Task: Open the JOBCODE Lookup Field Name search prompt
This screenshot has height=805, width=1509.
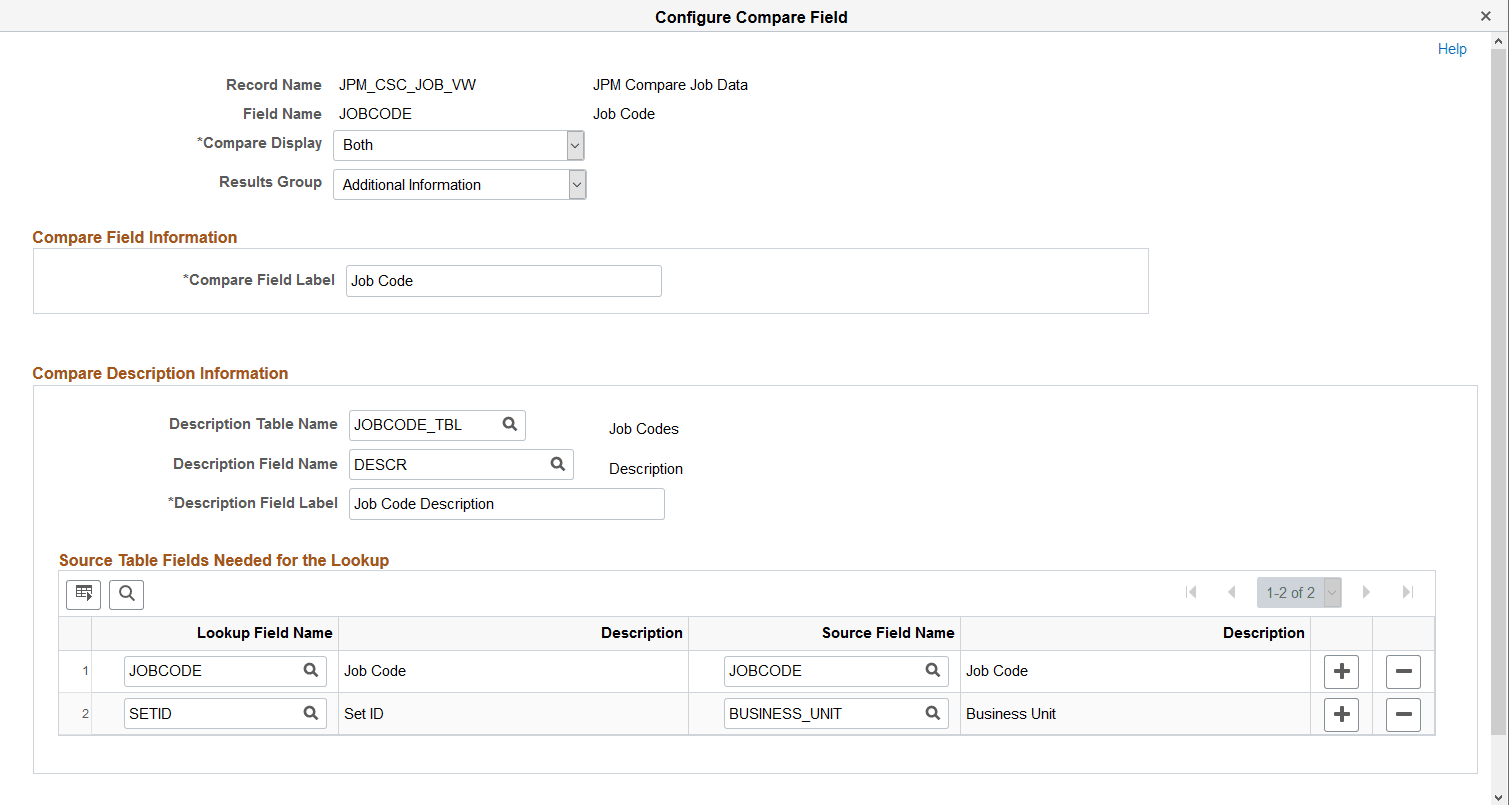Action: (311, 671)
